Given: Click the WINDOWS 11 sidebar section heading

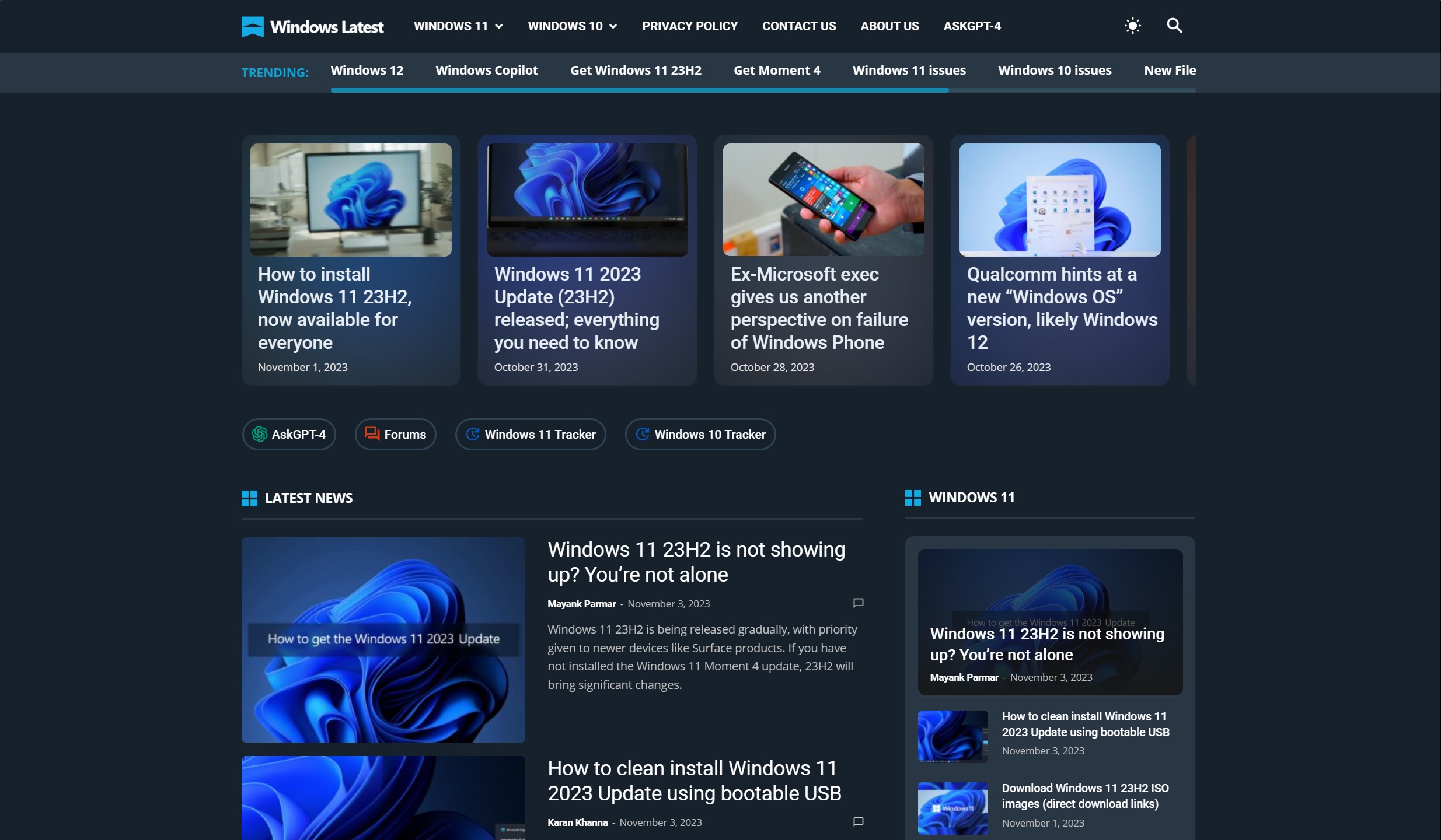Looking at the screenshot, I should click(x=972, y=498).
